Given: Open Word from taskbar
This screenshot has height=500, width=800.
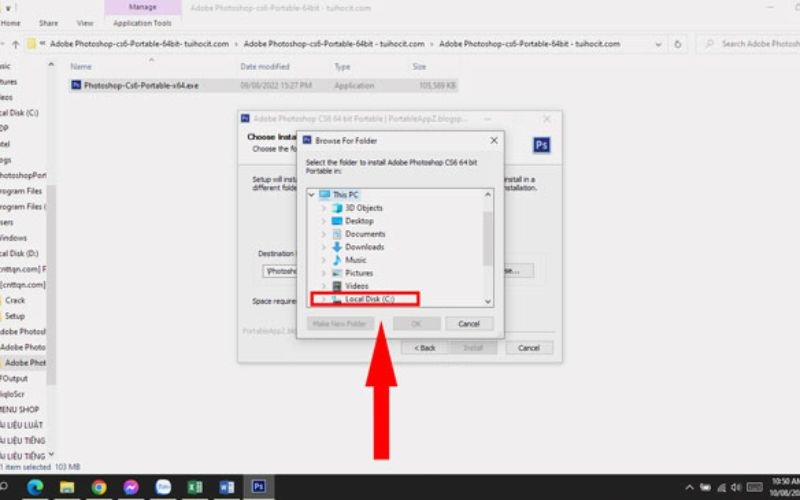Looking at the screenshot, I should (x=227, y=487).
